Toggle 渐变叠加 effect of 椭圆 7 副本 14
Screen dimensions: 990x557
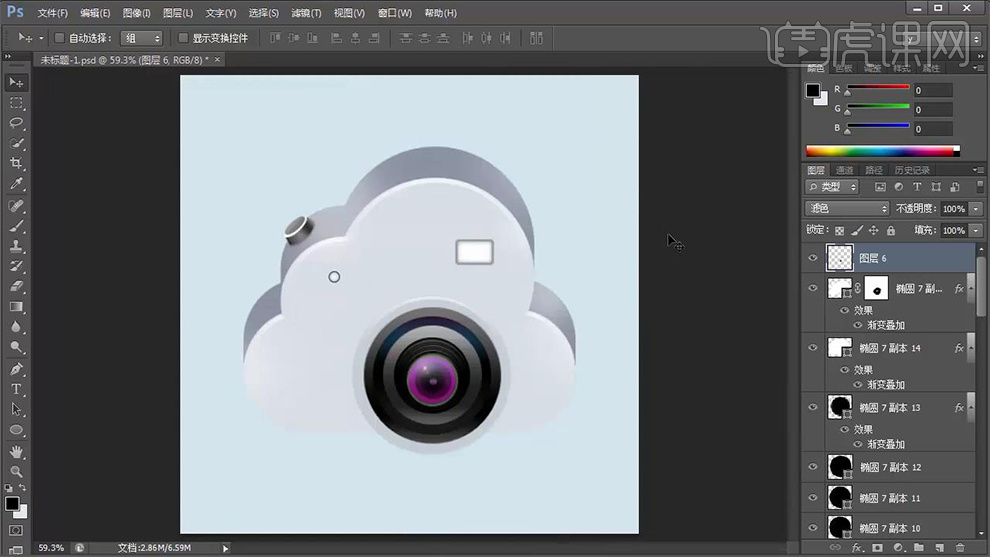click(x=857, y=385)
